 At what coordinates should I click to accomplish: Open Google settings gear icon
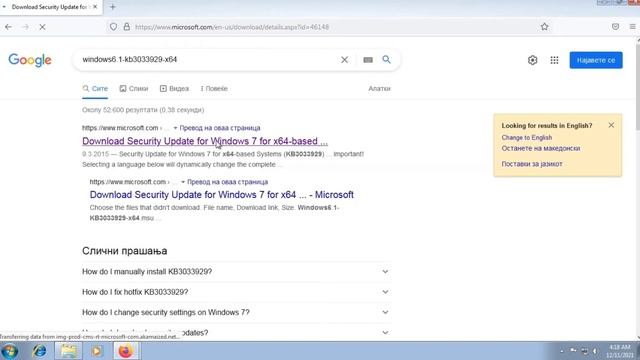(x=532, y=60)
